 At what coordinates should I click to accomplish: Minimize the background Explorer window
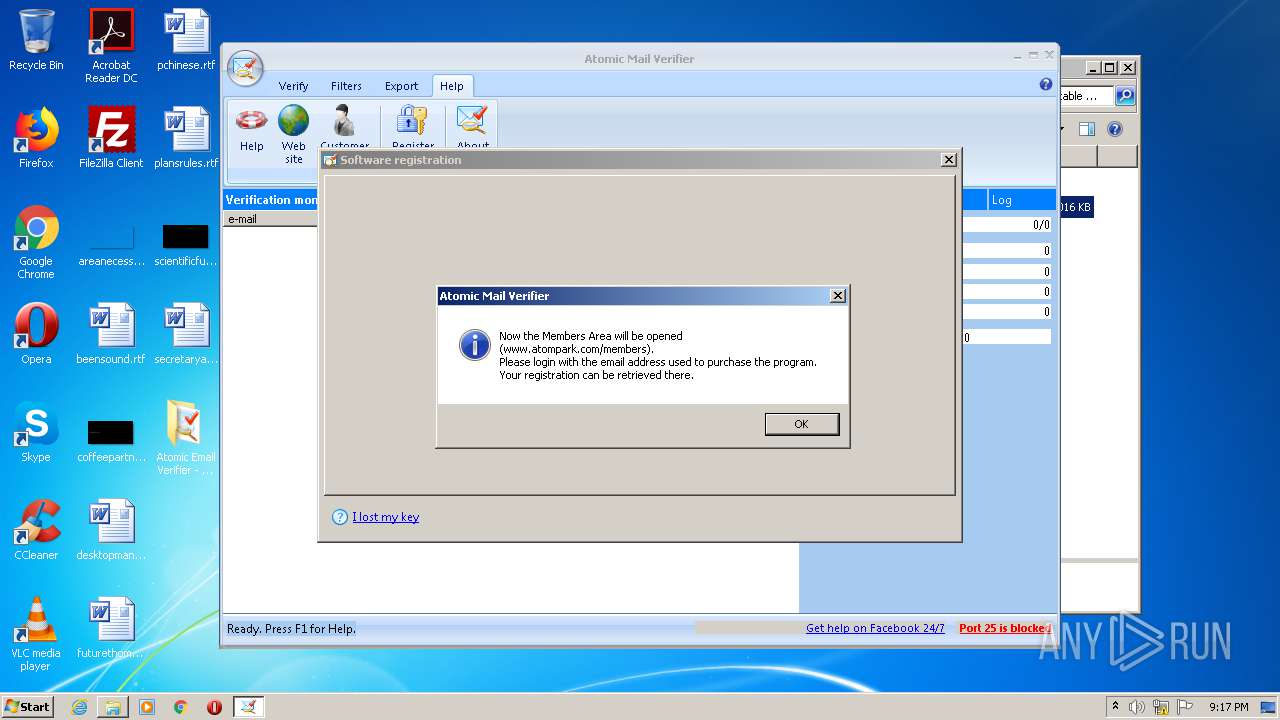(1093, 68)
